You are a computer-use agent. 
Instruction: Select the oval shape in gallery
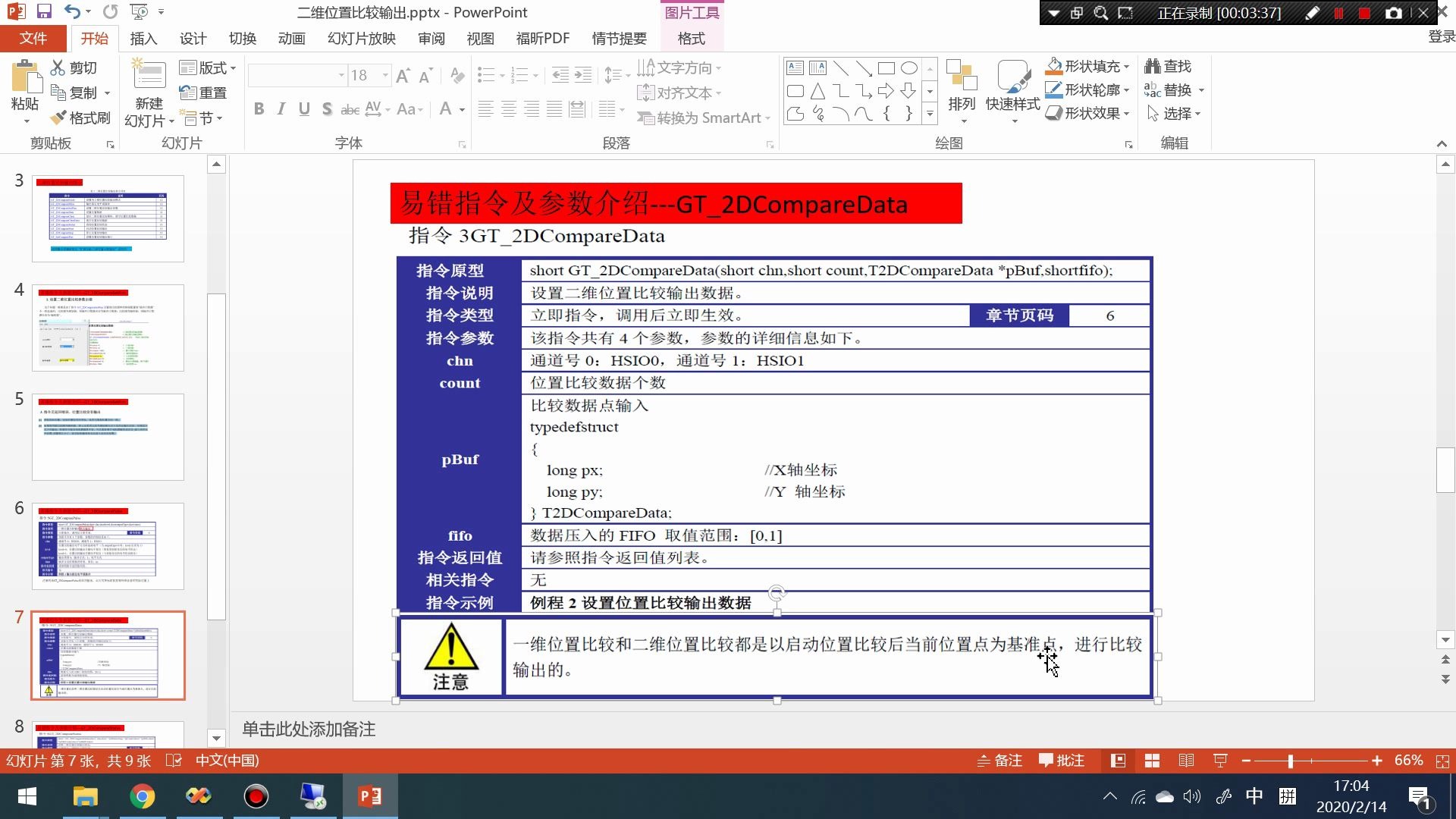click(908, 68)
